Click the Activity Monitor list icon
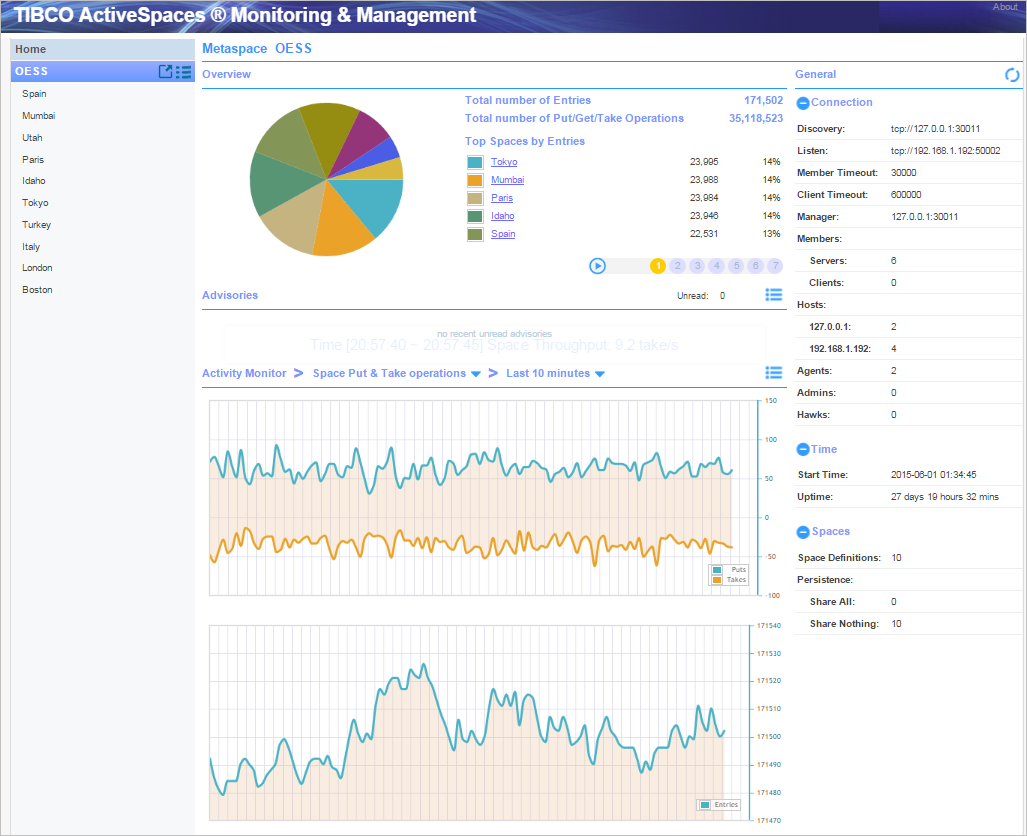1027x836 pixels. click(x=773, y=372)
